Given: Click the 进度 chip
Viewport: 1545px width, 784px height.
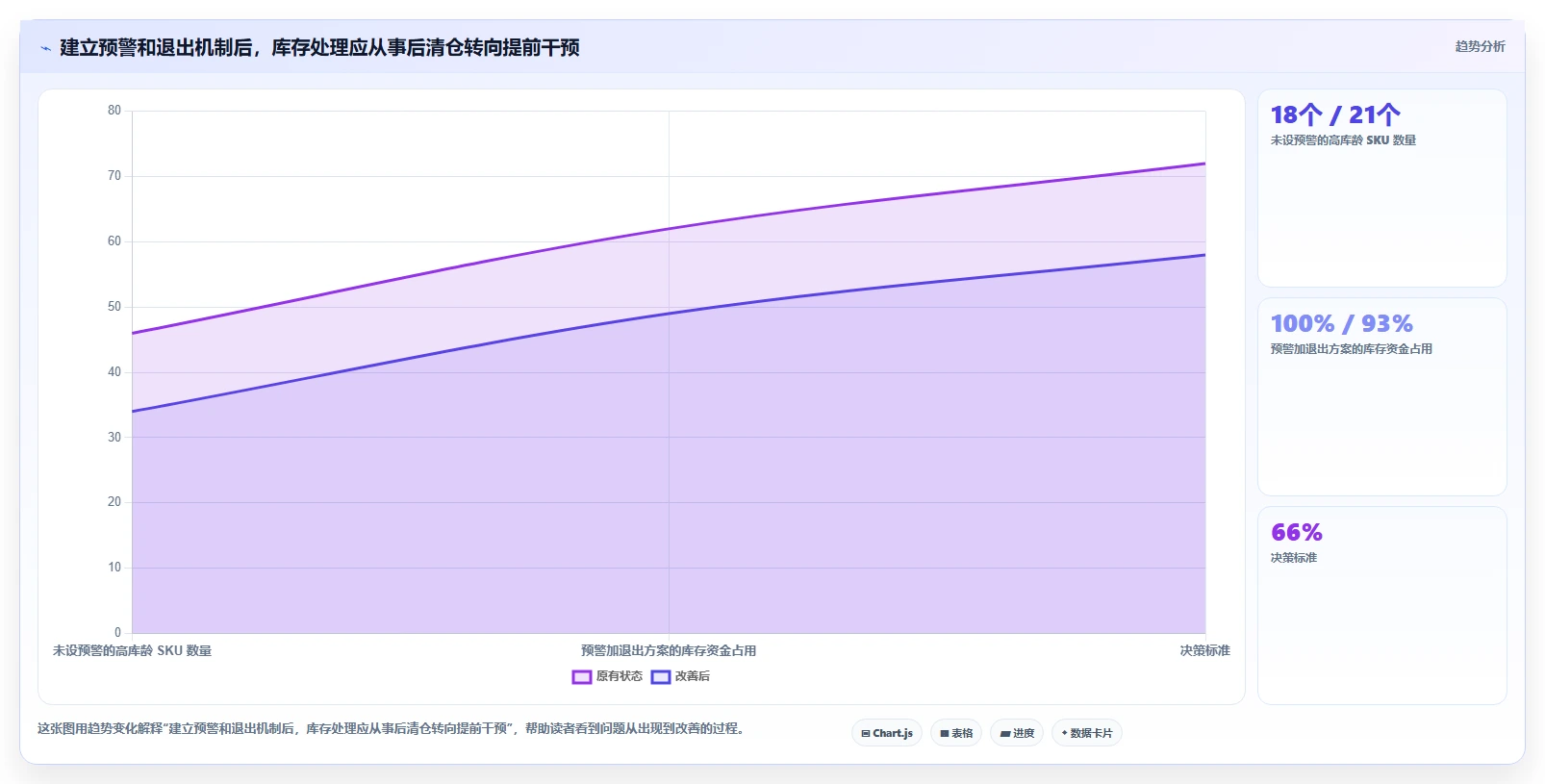Looking at the screenshot, I should [x=1017, y=733].
